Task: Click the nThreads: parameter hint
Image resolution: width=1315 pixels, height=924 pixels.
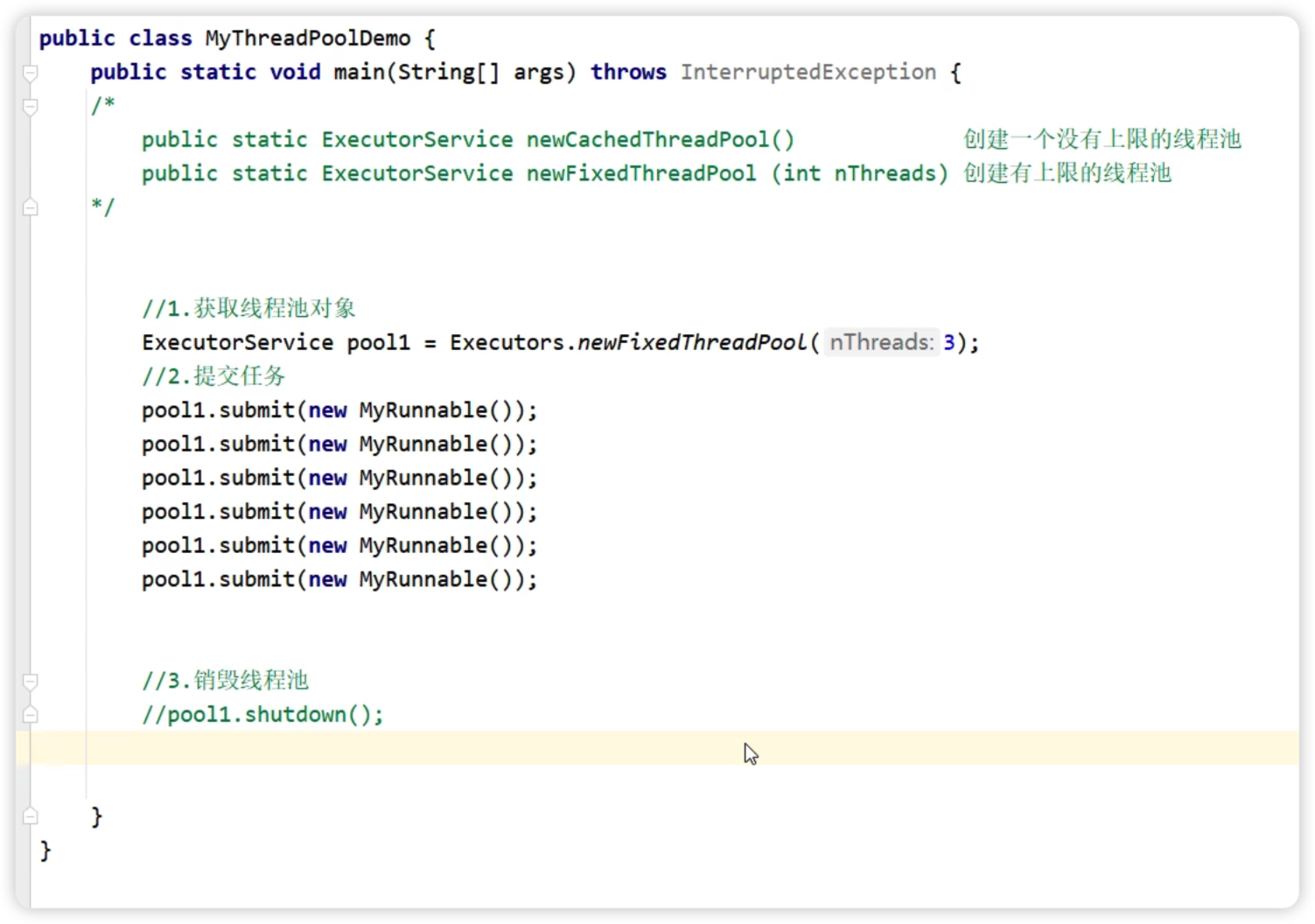Action: (x=881, y=342)
